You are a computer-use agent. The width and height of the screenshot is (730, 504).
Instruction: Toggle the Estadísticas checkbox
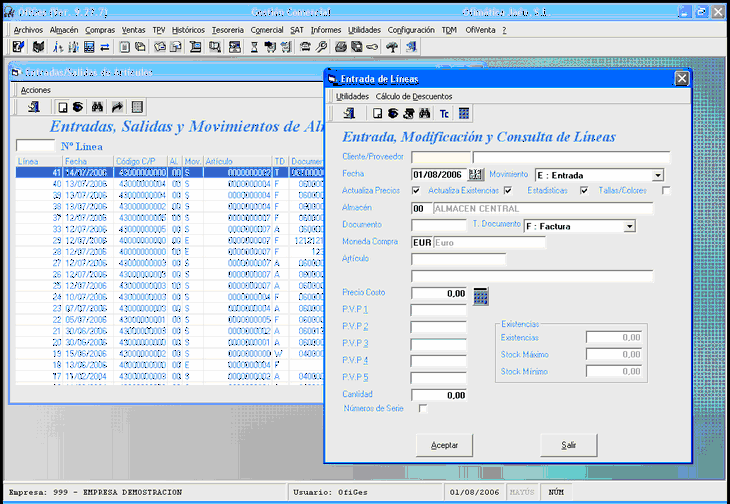[584, 191]
